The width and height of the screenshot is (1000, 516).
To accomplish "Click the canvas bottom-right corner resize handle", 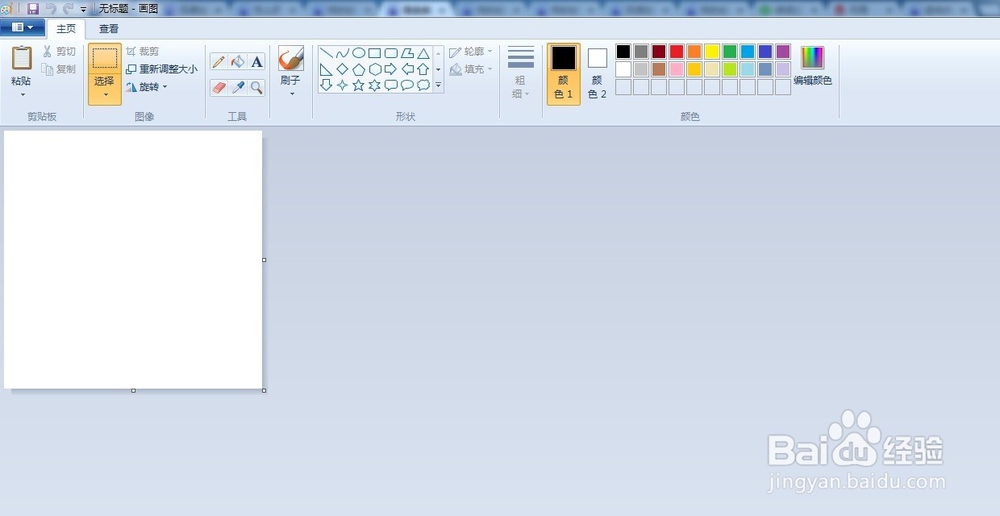I will (265, 390).
